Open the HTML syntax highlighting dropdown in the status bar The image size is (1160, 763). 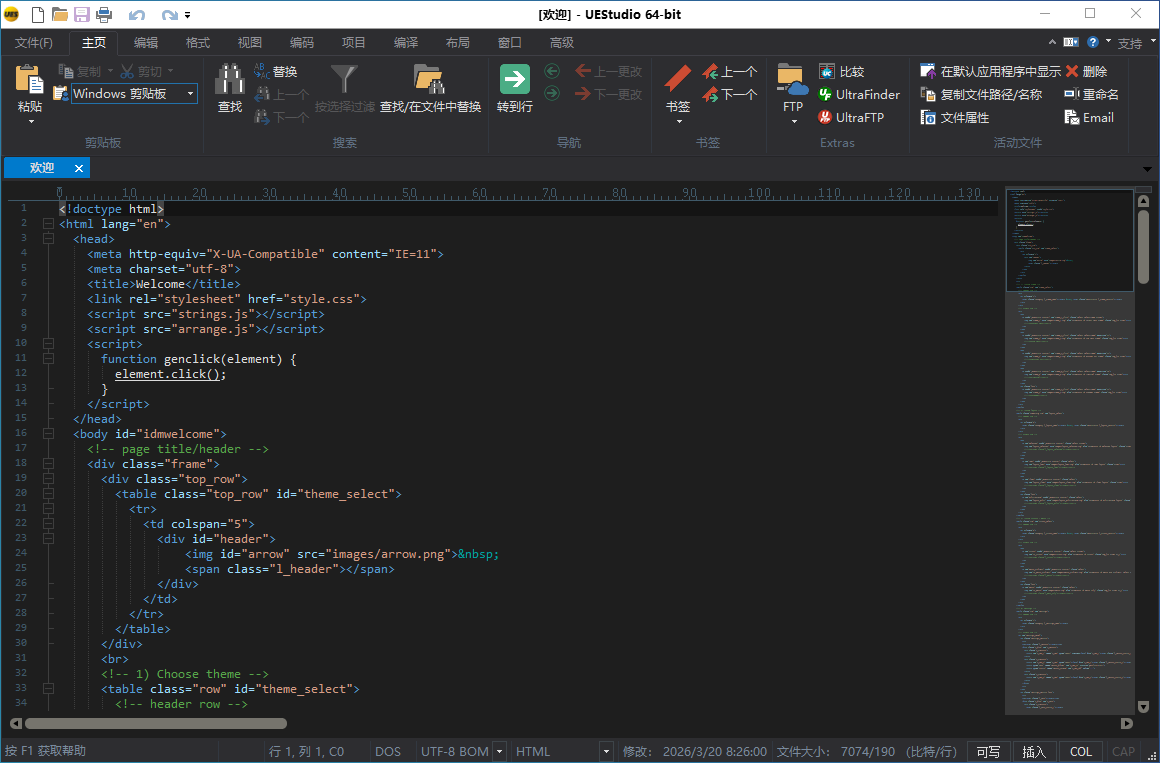pos(605,752)
